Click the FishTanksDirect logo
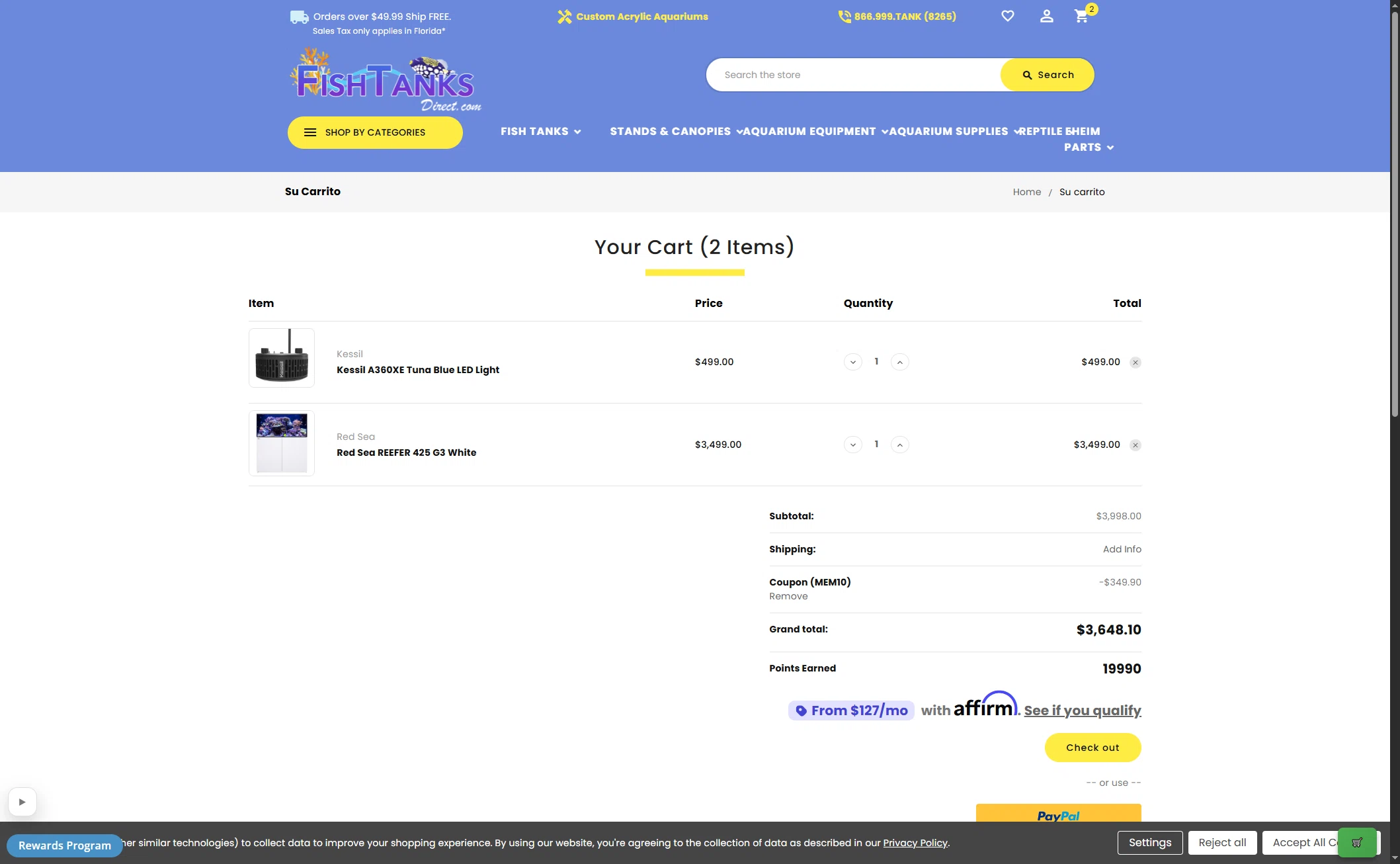The image size is (1400, 864). [x=386, y=80]
